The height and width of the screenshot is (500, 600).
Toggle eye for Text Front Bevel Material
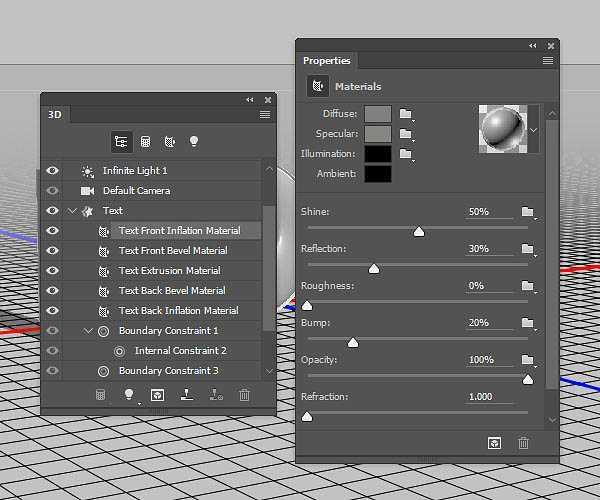[52, 250]
